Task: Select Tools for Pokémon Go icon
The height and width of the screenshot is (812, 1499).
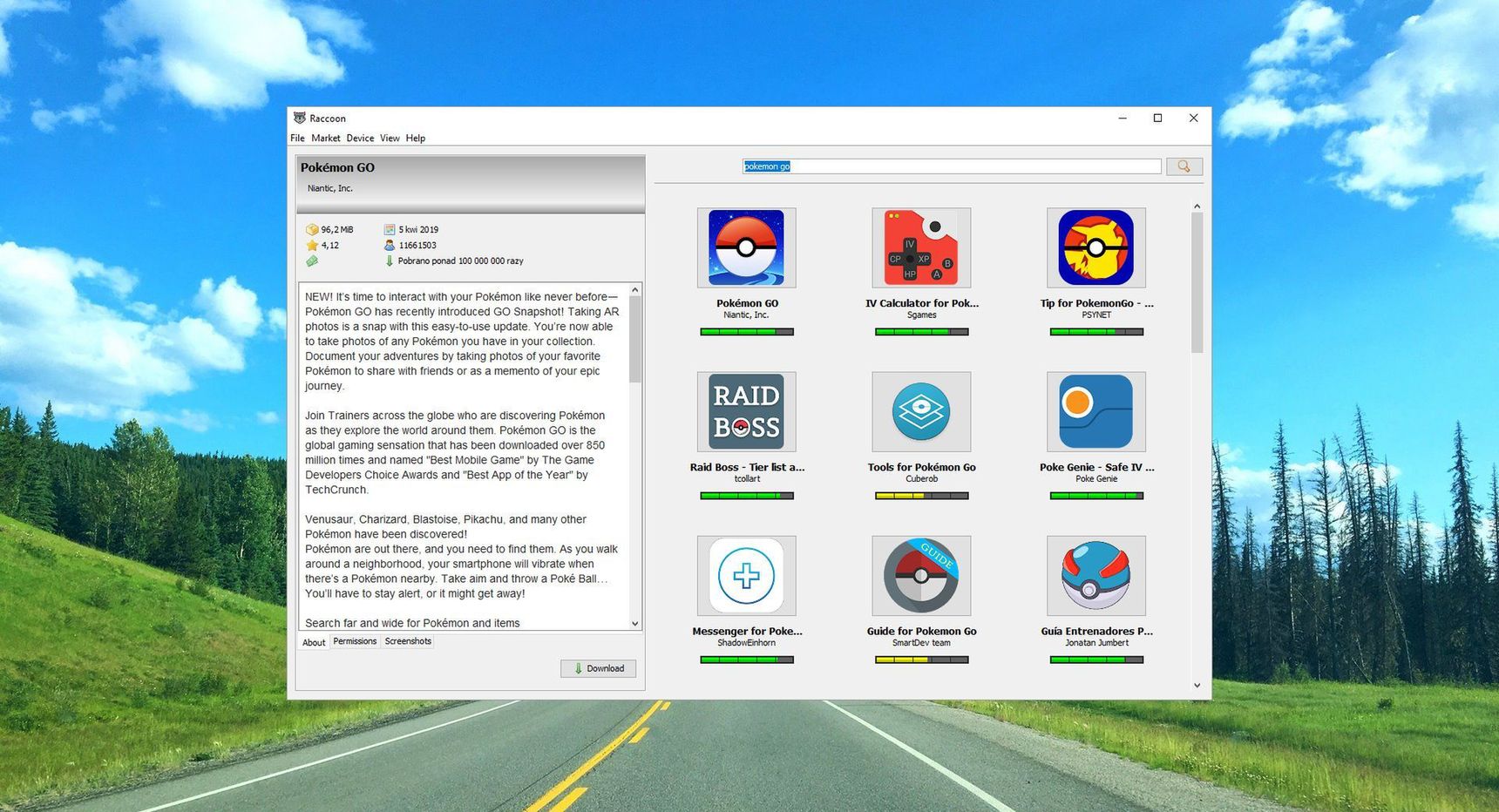Action: [x=921, y=411]
